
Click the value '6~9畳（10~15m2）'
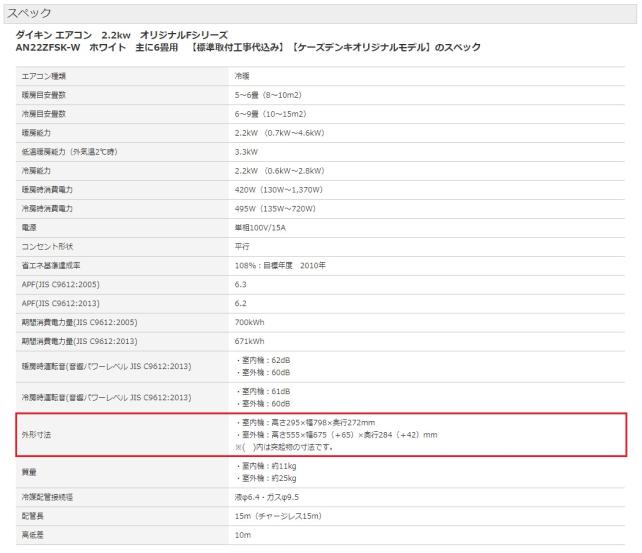click(x=271, y=114)
